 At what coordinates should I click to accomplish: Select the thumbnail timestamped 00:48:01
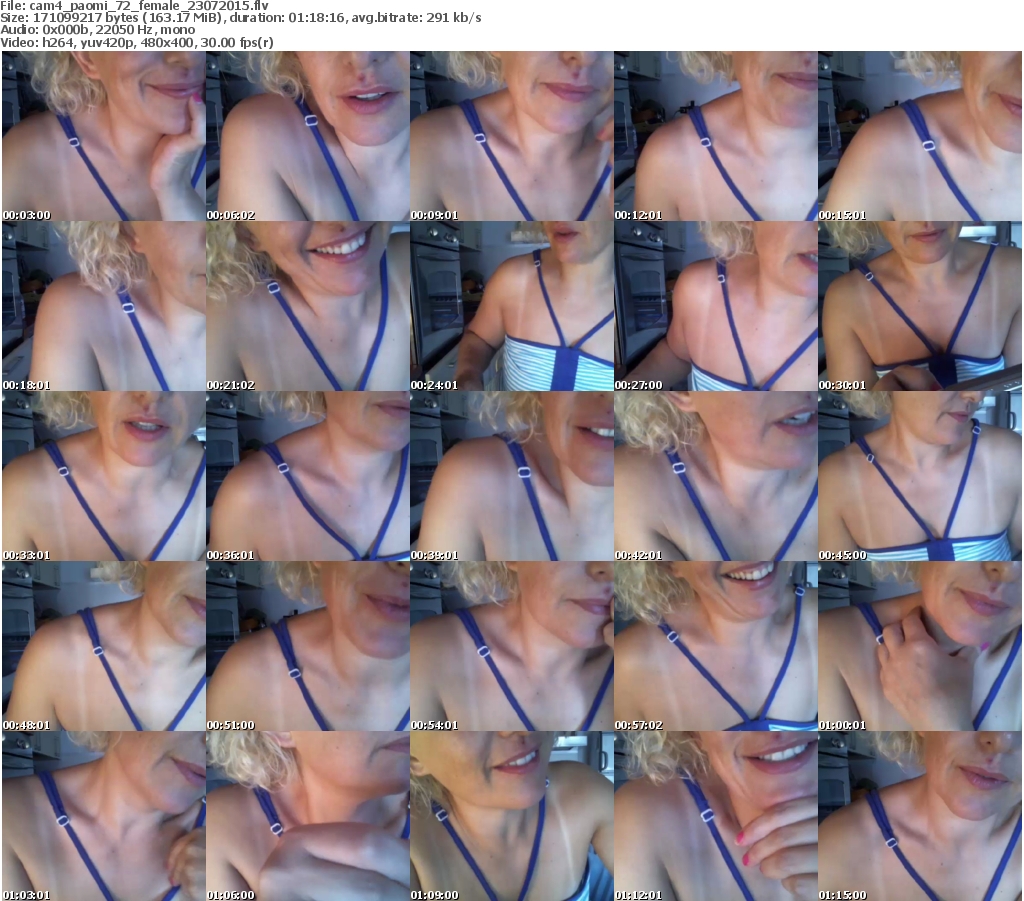[x=104, y=646]
